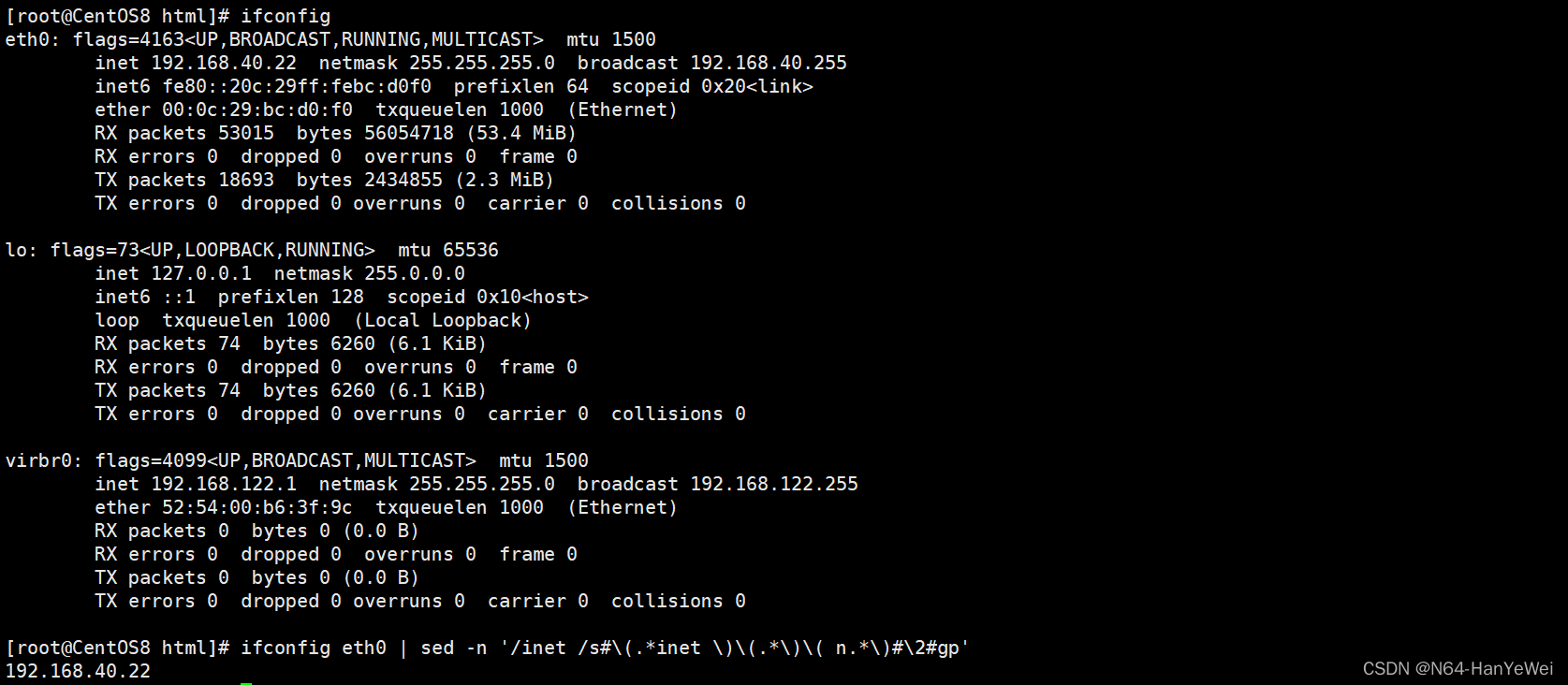Screen dimensions: 1568x685
Task: Click the inet6 address fe80::20c:29ff:febc:d0f0
Action: click(x=297, y=86)
